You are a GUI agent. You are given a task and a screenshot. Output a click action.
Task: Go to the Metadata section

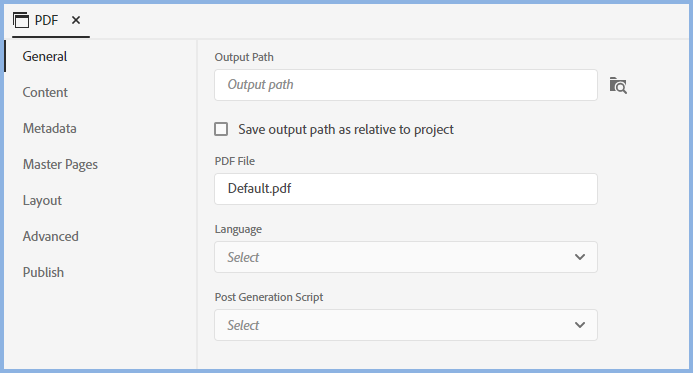coord(50,128)
